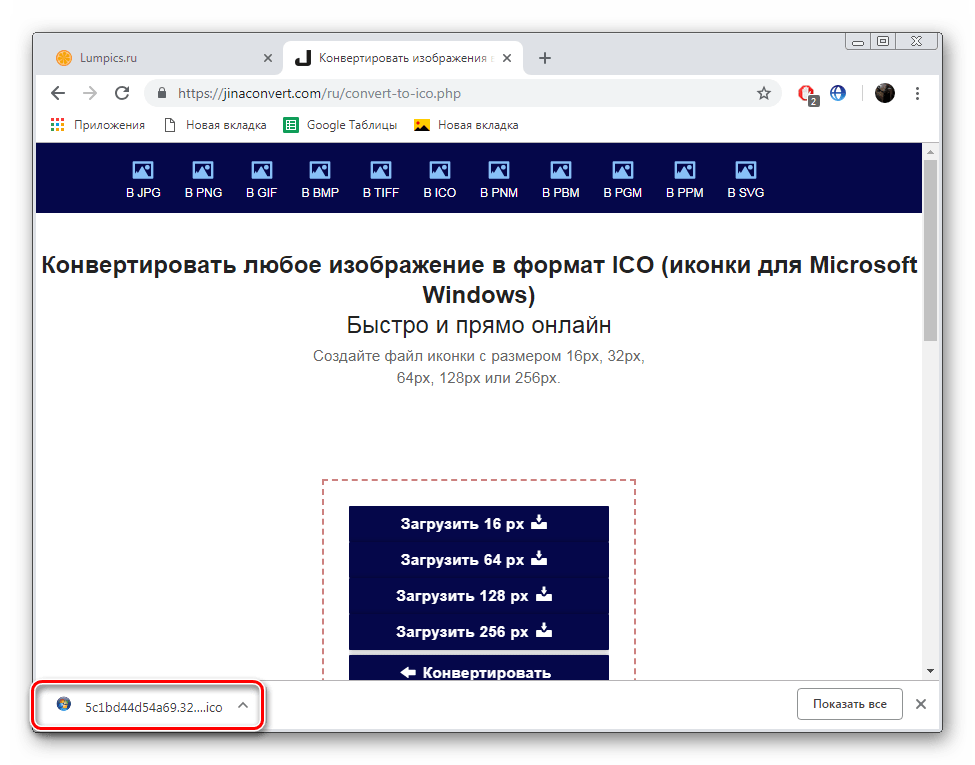Open Приложения apps shortcut

(x=98, y=125)
